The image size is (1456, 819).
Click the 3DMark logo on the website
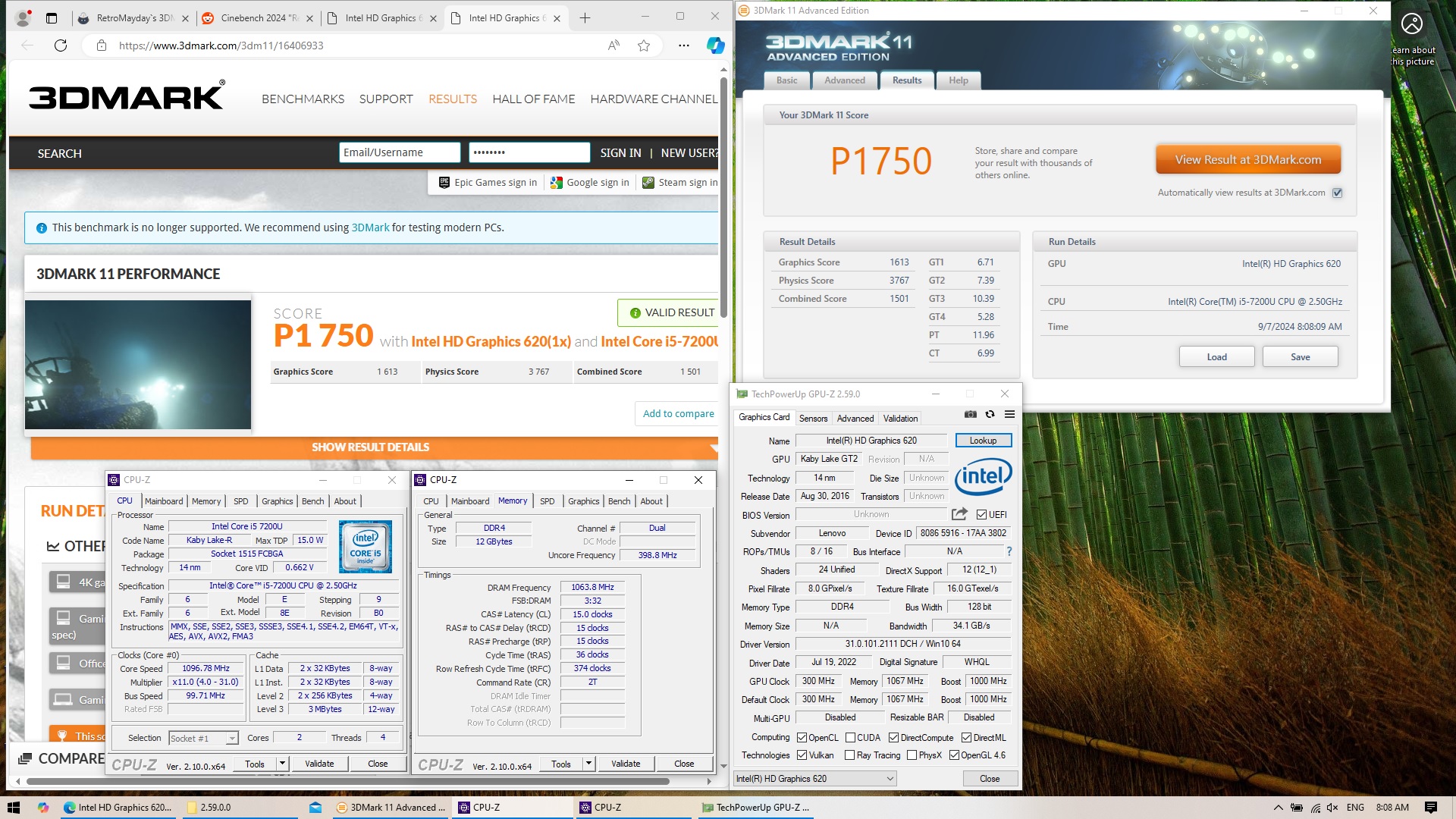tap(127, 96)
